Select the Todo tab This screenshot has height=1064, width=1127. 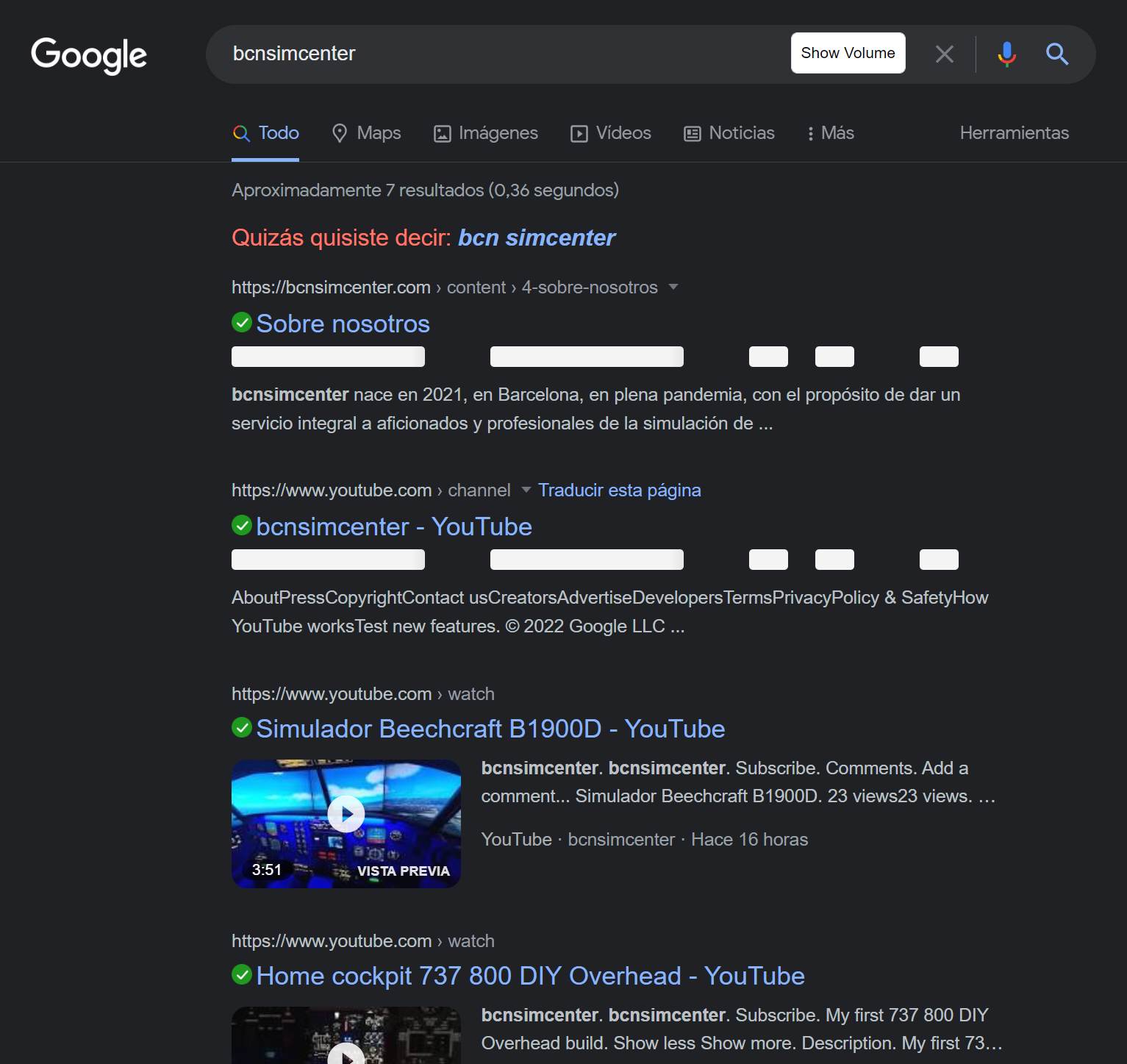coord(265,133)
